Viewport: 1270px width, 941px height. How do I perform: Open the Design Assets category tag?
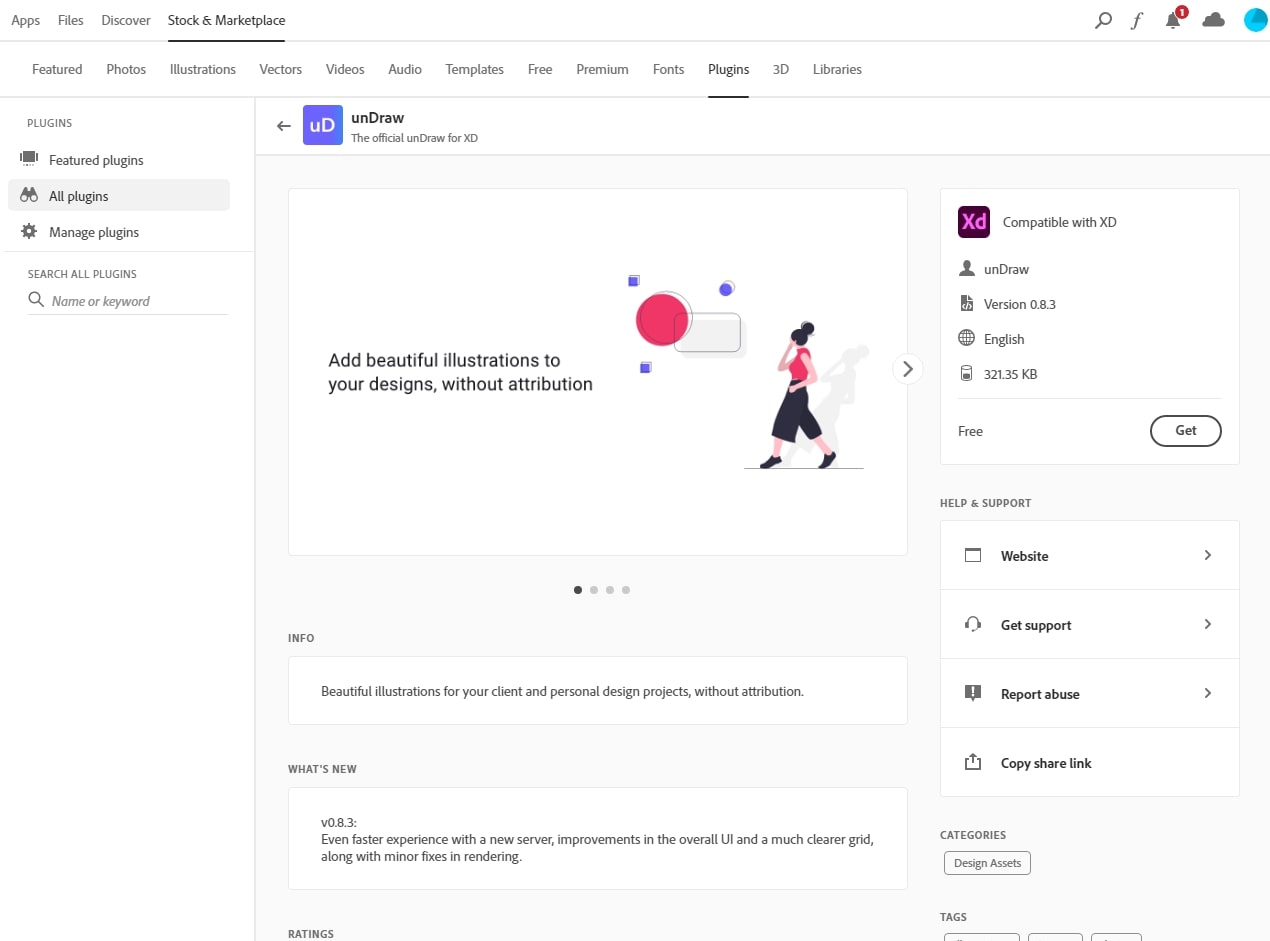pos(987,863)
